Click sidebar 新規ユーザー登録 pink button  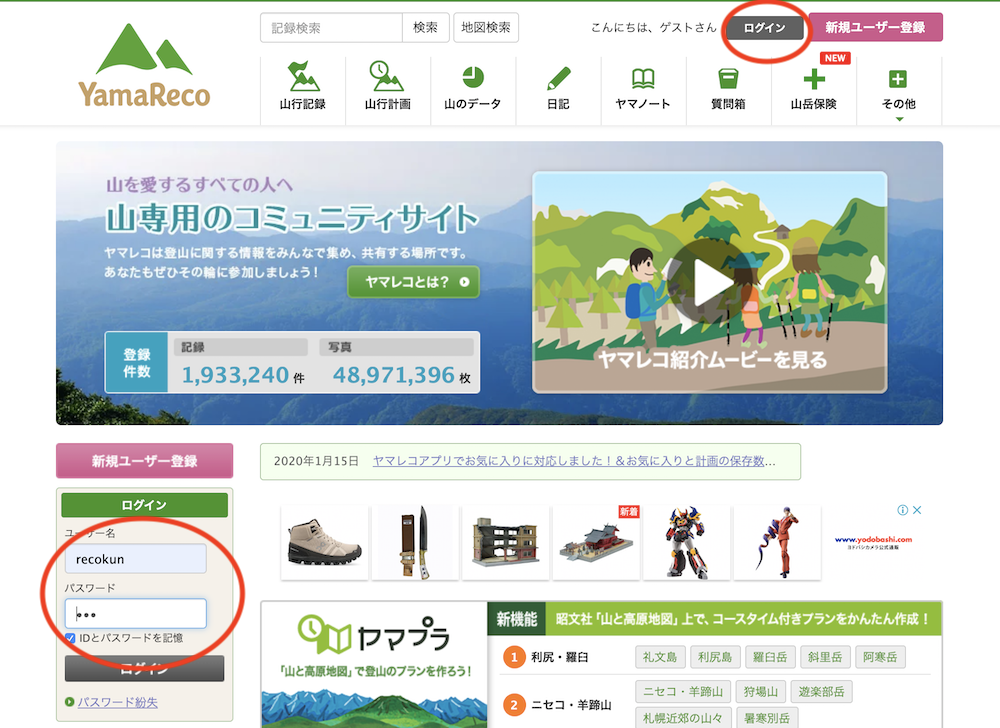pyautogui.click(x=145, y=460)
